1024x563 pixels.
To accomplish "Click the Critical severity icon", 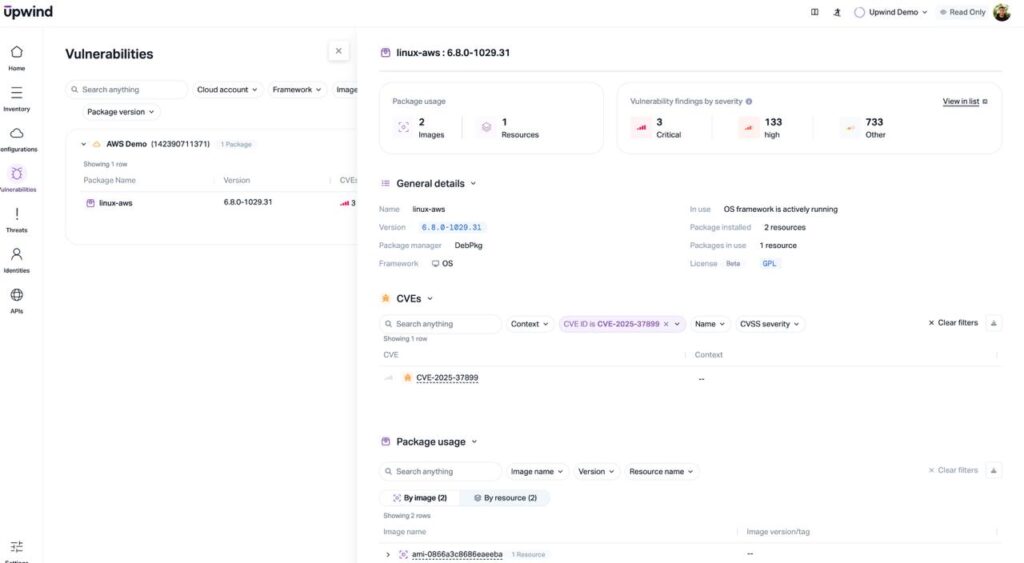I will point(641,127).
